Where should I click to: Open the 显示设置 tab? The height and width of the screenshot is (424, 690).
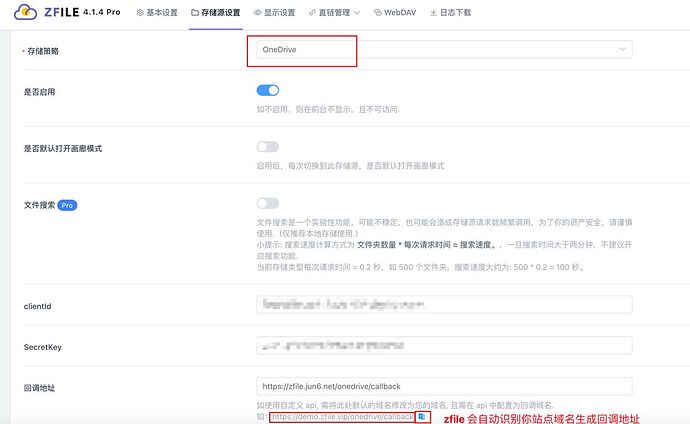pos(275,13)
